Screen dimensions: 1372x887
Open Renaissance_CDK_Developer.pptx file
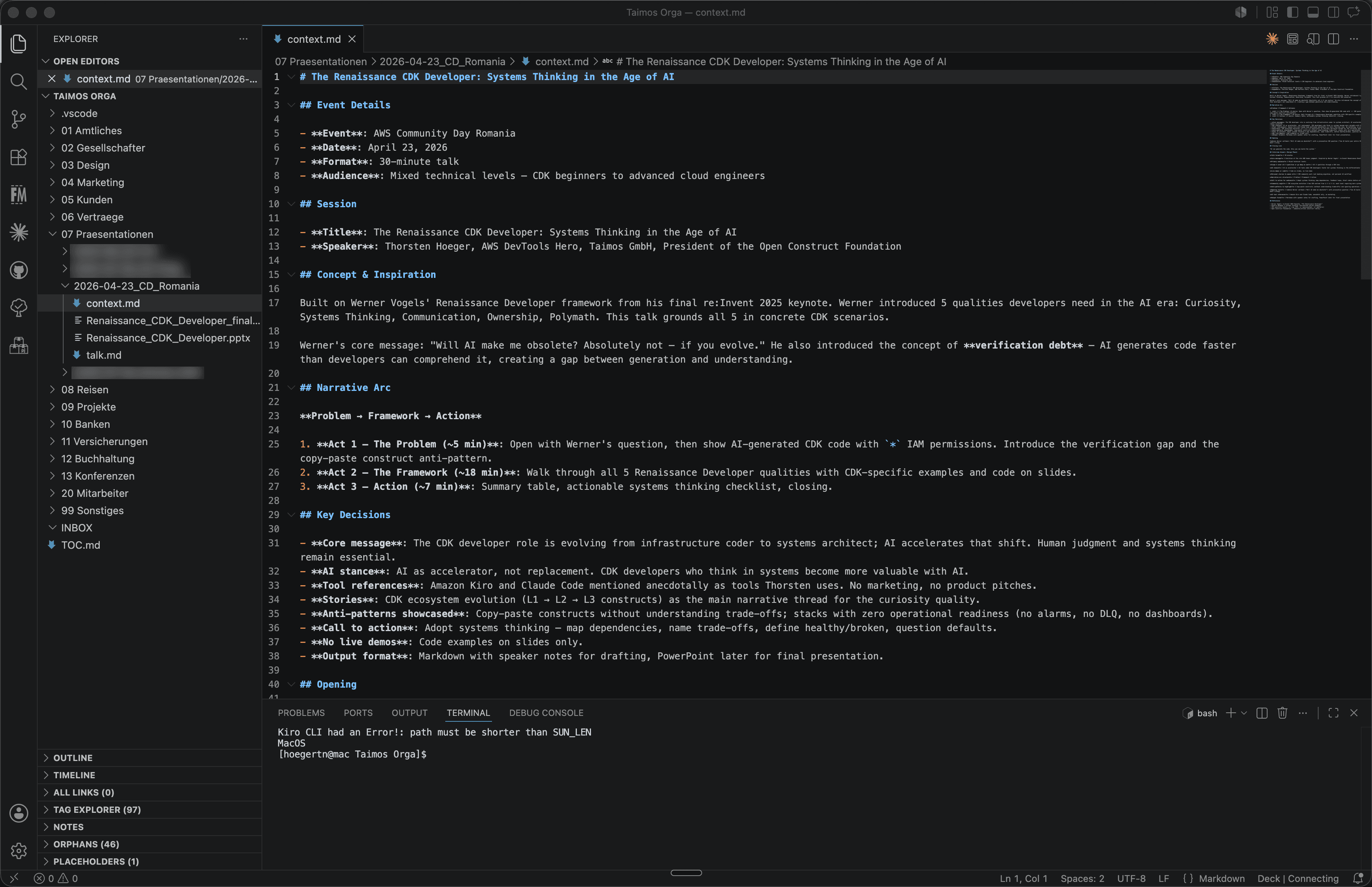pos(168,338)
